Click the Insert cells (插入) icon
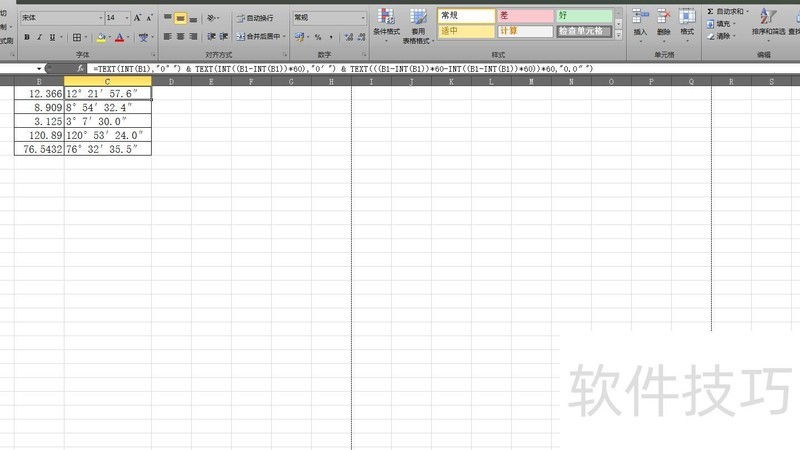This screenshot has height=450, width=800. tap(640, 23)
